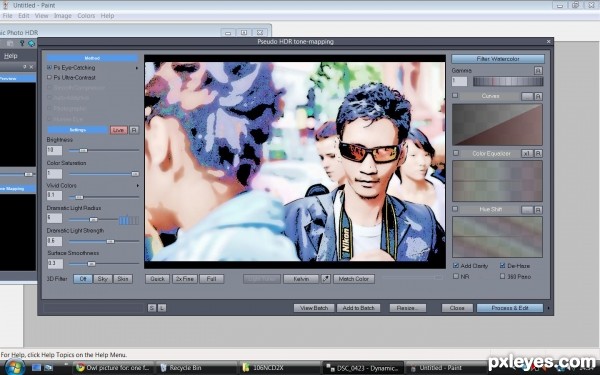
Task: Click the pin icon of the side panel header
Action: pos(24,67)
